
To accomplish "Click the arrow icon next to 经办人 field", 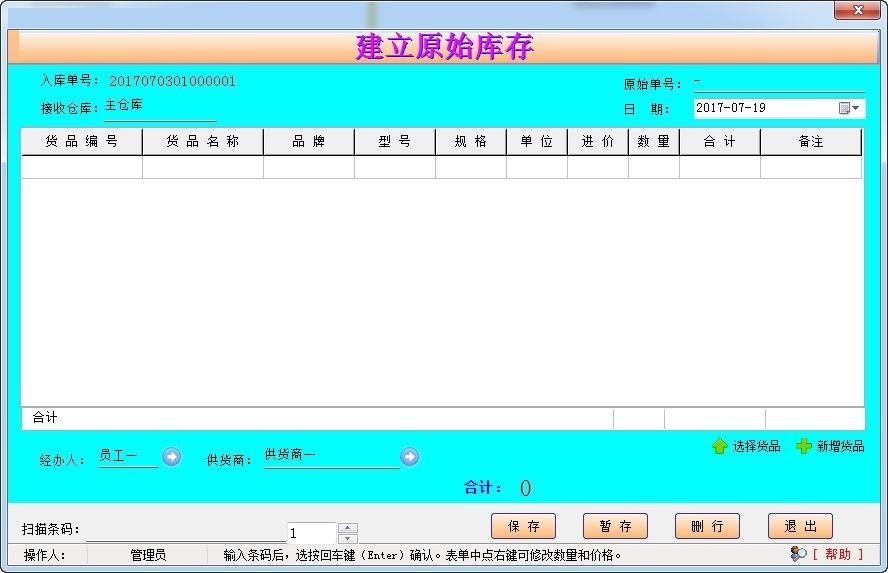I will pos(172,456).
